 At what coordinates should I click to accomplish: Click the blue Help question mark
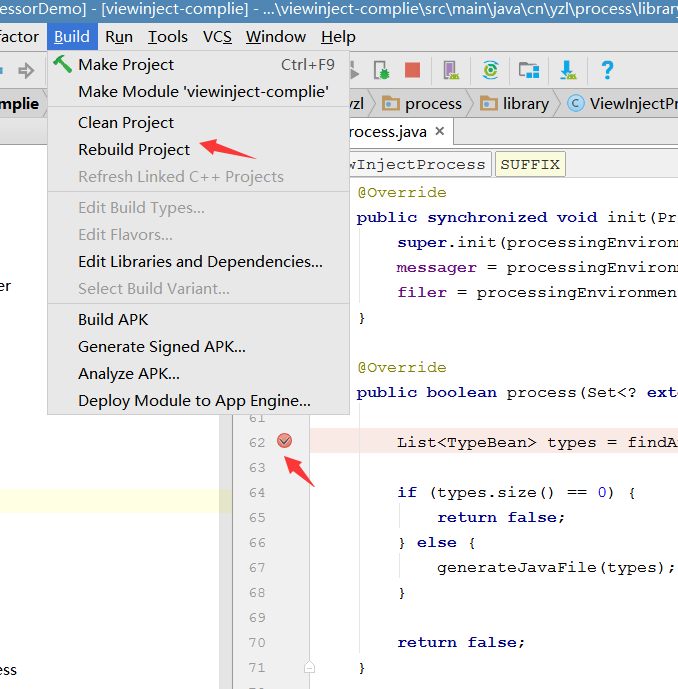tap(607, 70)
